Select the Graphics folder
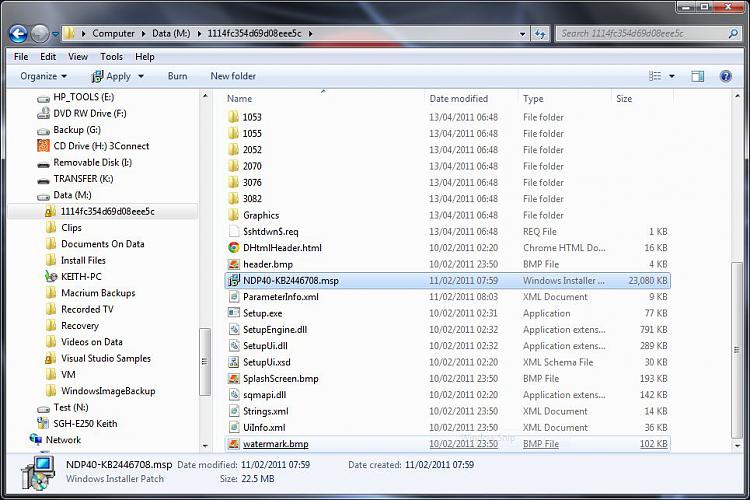Image resolution: width=750 pixels, height=500 pixels. click(x=261, y=215)
